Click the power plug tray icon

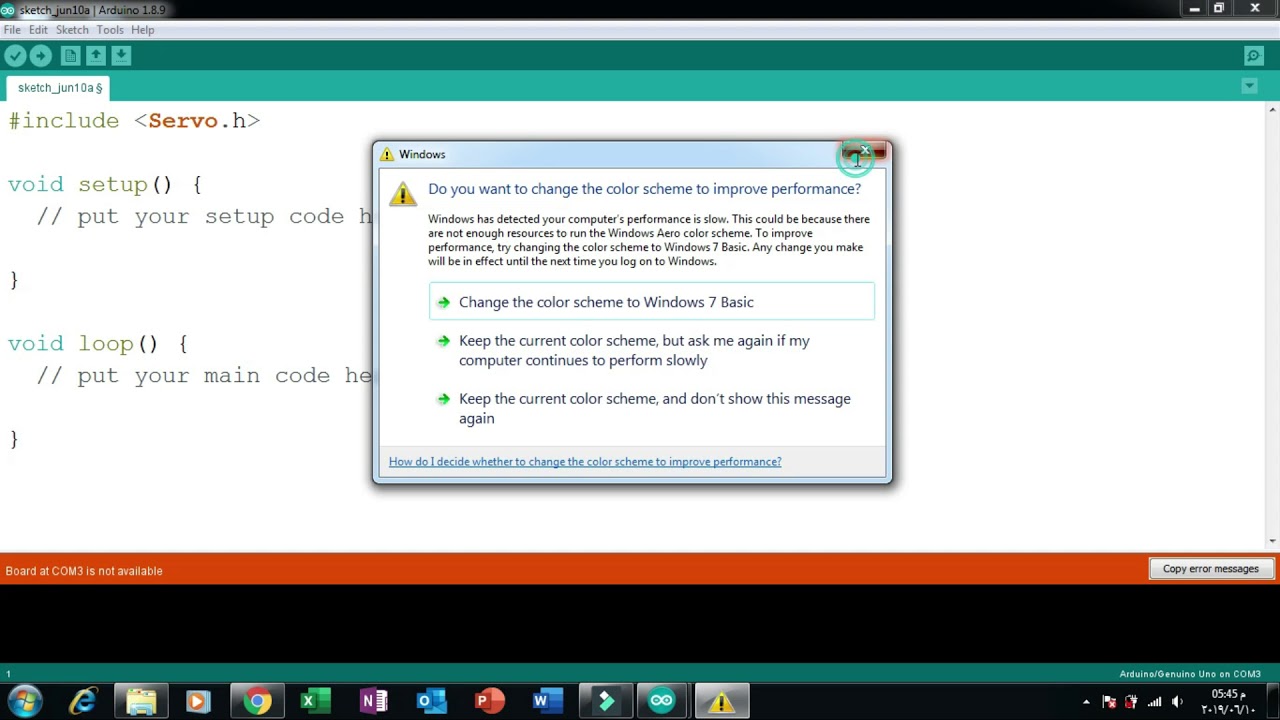[1132, 702]
